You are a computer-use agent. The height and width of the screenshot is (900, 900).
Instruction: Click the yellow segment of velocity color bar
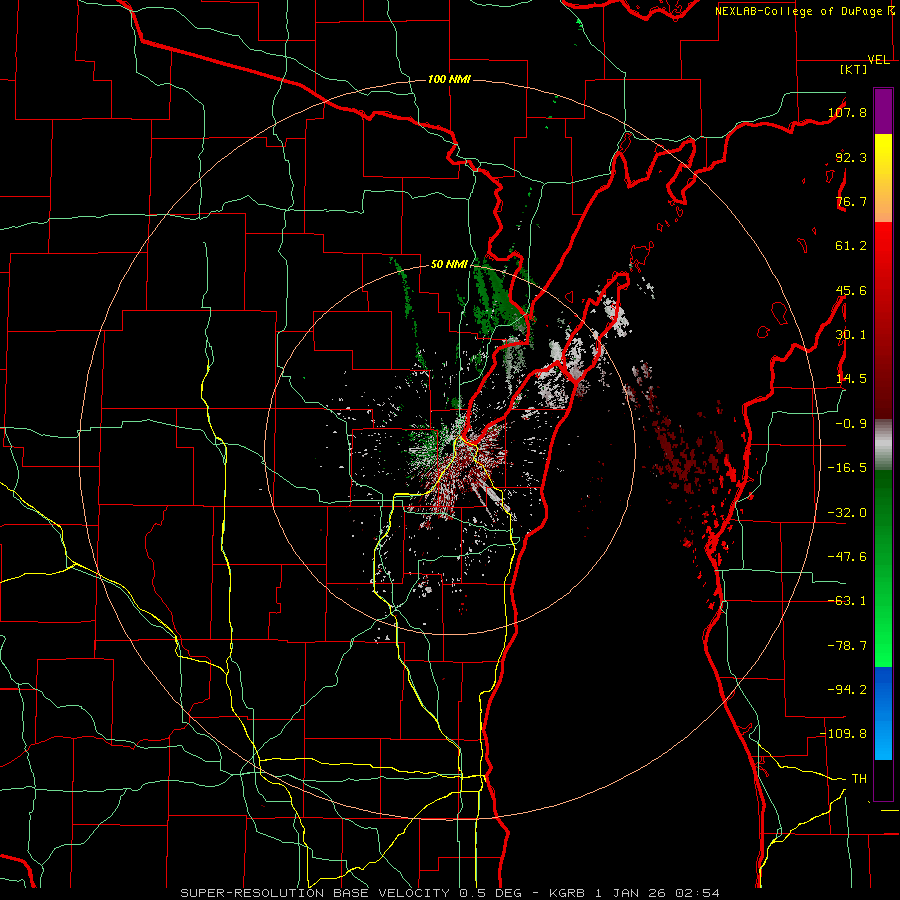[x=883, y=178]
